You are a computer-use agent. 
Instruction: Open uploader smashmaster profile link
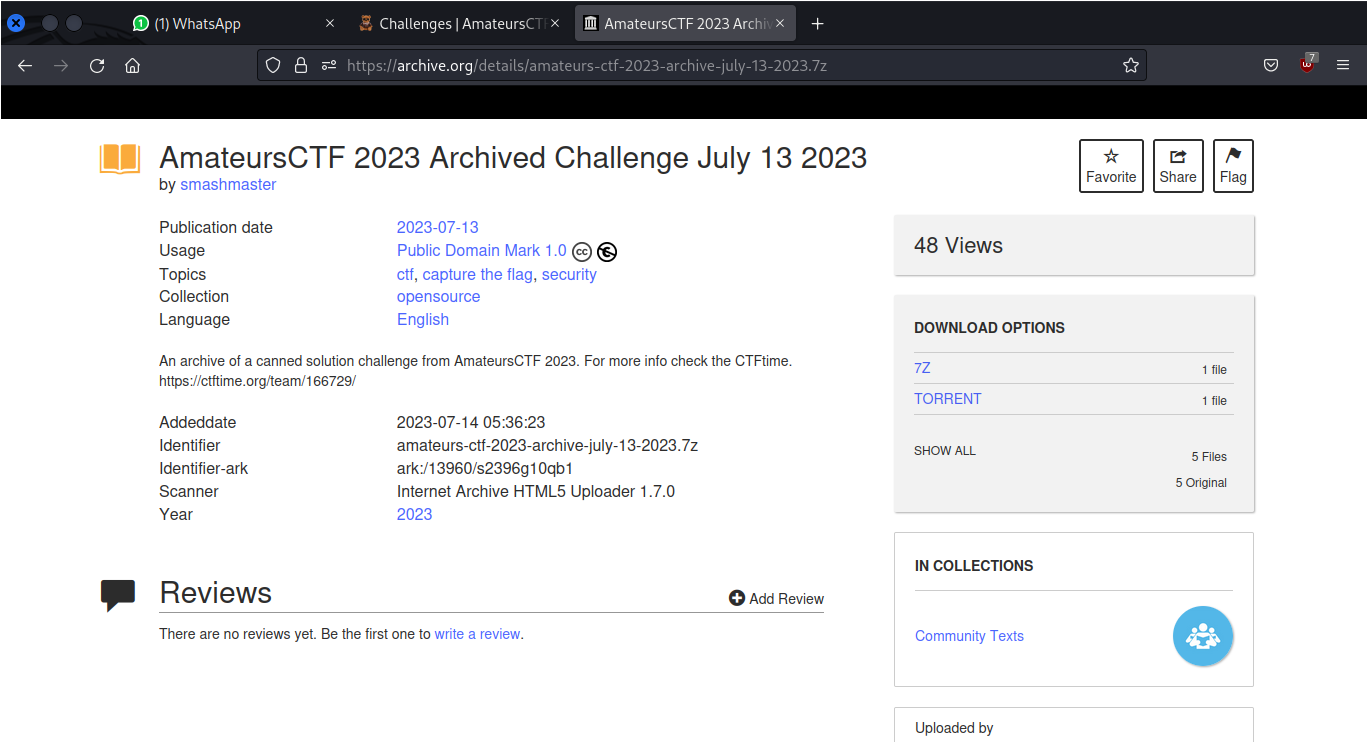tap(228, 185)
